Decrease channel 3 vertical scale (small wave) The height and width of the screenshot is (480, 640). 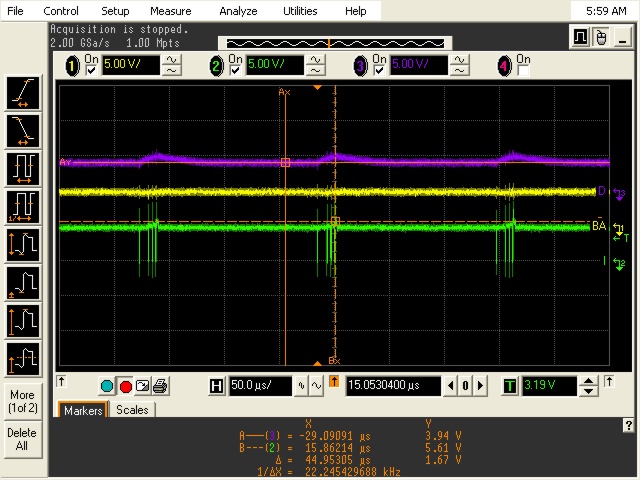(460, 71)
